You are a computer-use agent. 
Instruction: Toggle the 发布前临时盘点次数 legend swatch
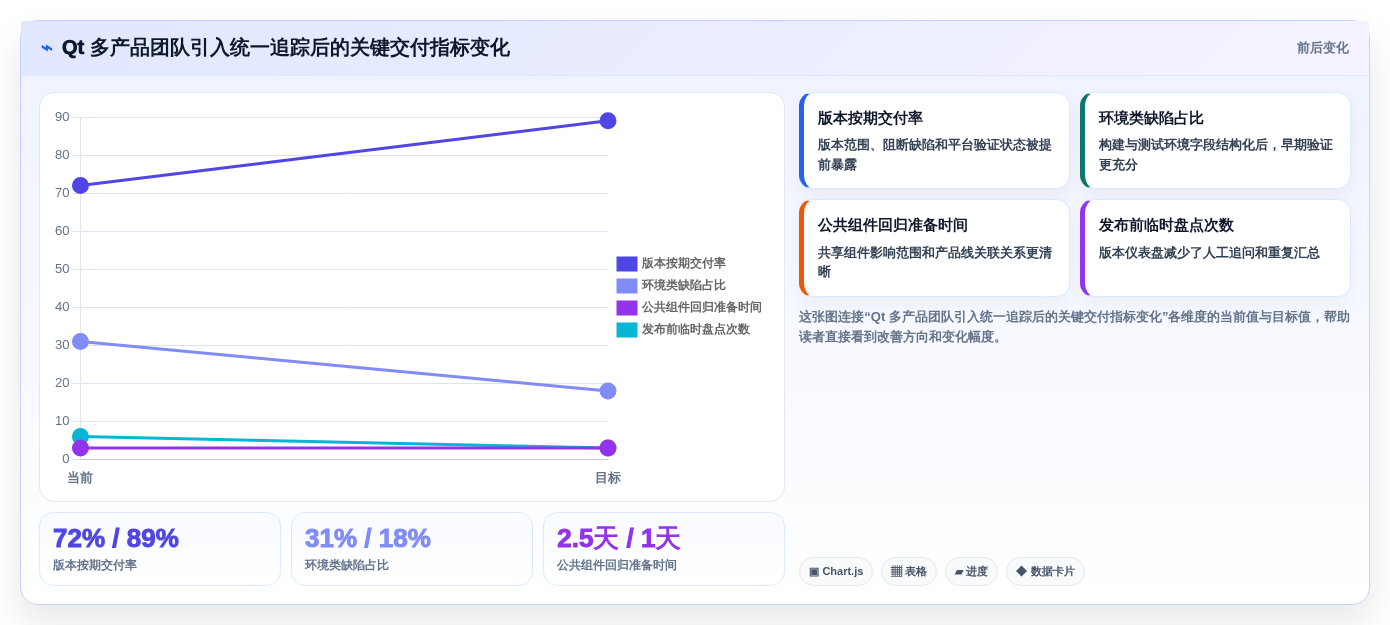click(627, 330)
